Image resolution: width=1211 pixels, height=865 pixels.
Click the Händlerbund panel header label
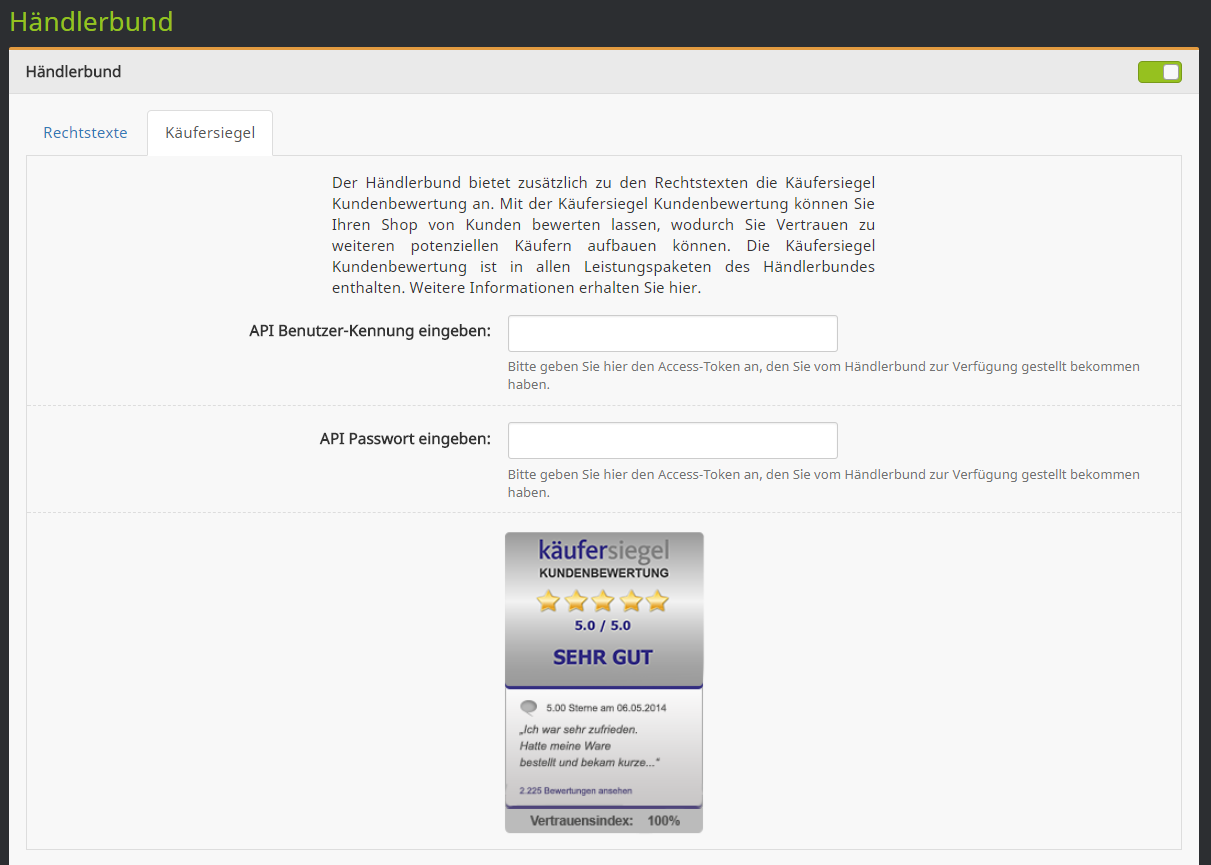[73, 72]
